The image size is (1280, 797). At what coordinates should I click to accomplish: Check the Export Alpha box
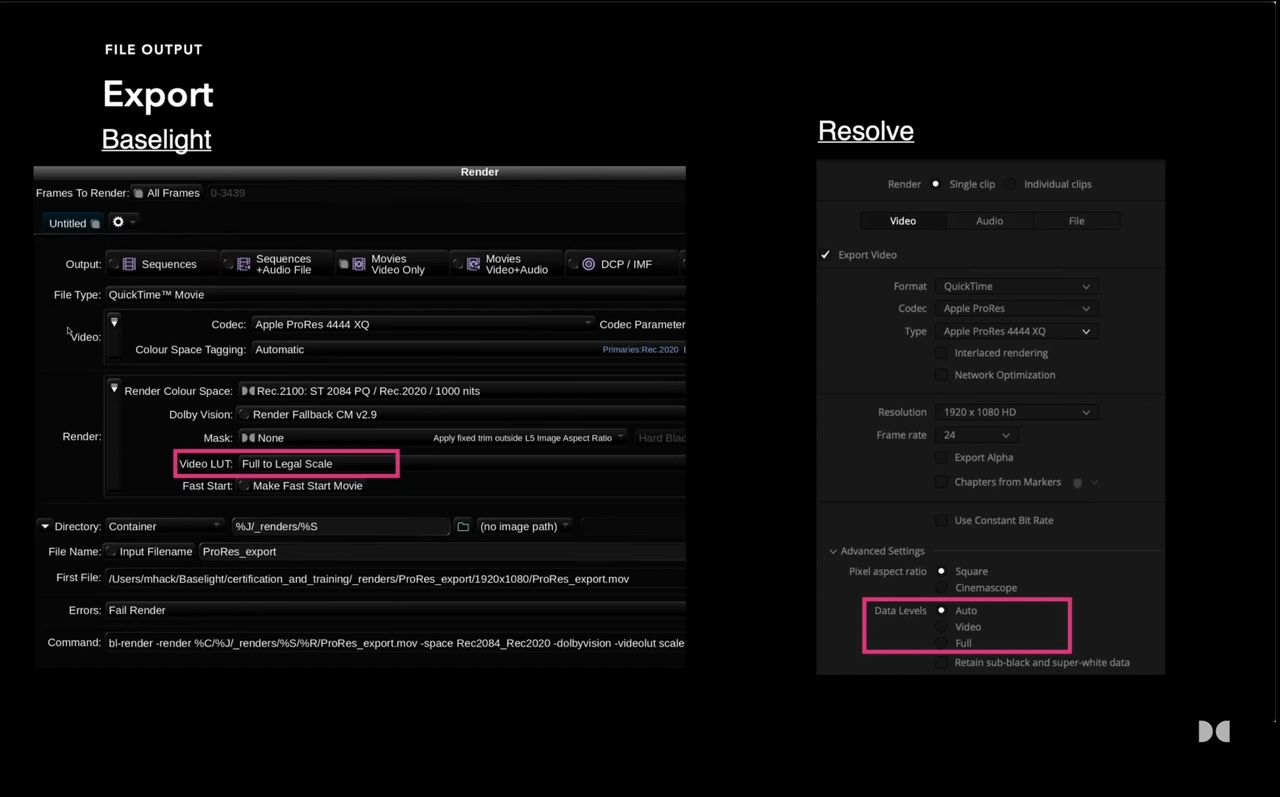pyautogui.click(x=941, y=457)
